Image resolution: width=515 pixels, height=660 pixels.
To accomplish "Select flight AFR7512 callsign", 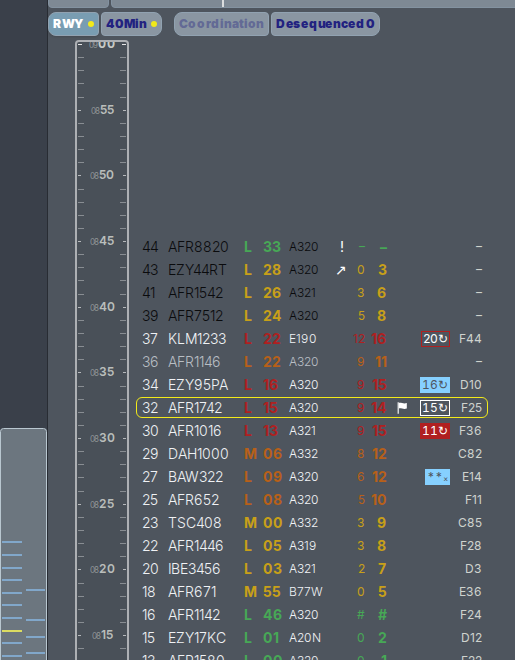I will (196, 316).
